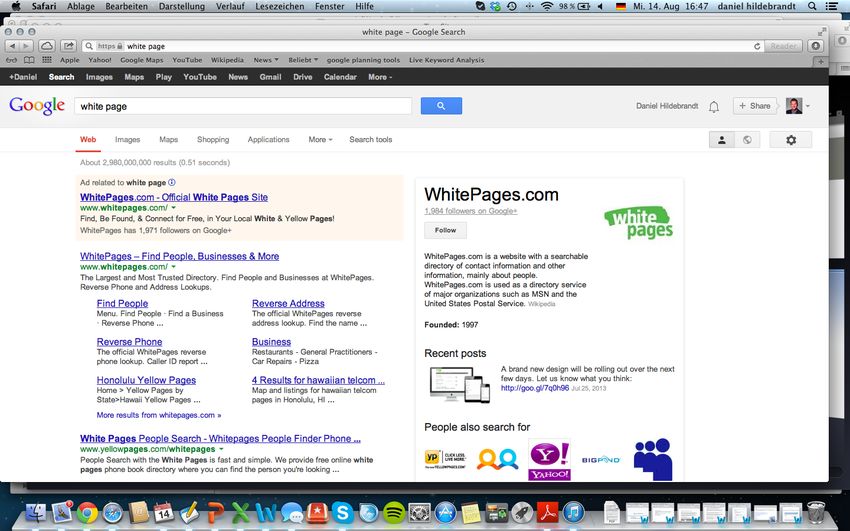850x531 pixels.
Task: Open the goo.gl/7q0h96 link in Recent posts
Action: tap(535, 388)
